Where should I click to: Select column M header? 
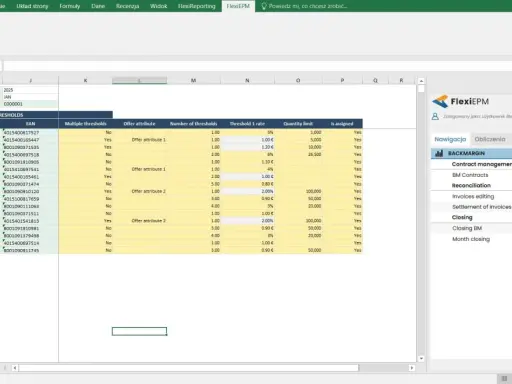coord(193,80)
